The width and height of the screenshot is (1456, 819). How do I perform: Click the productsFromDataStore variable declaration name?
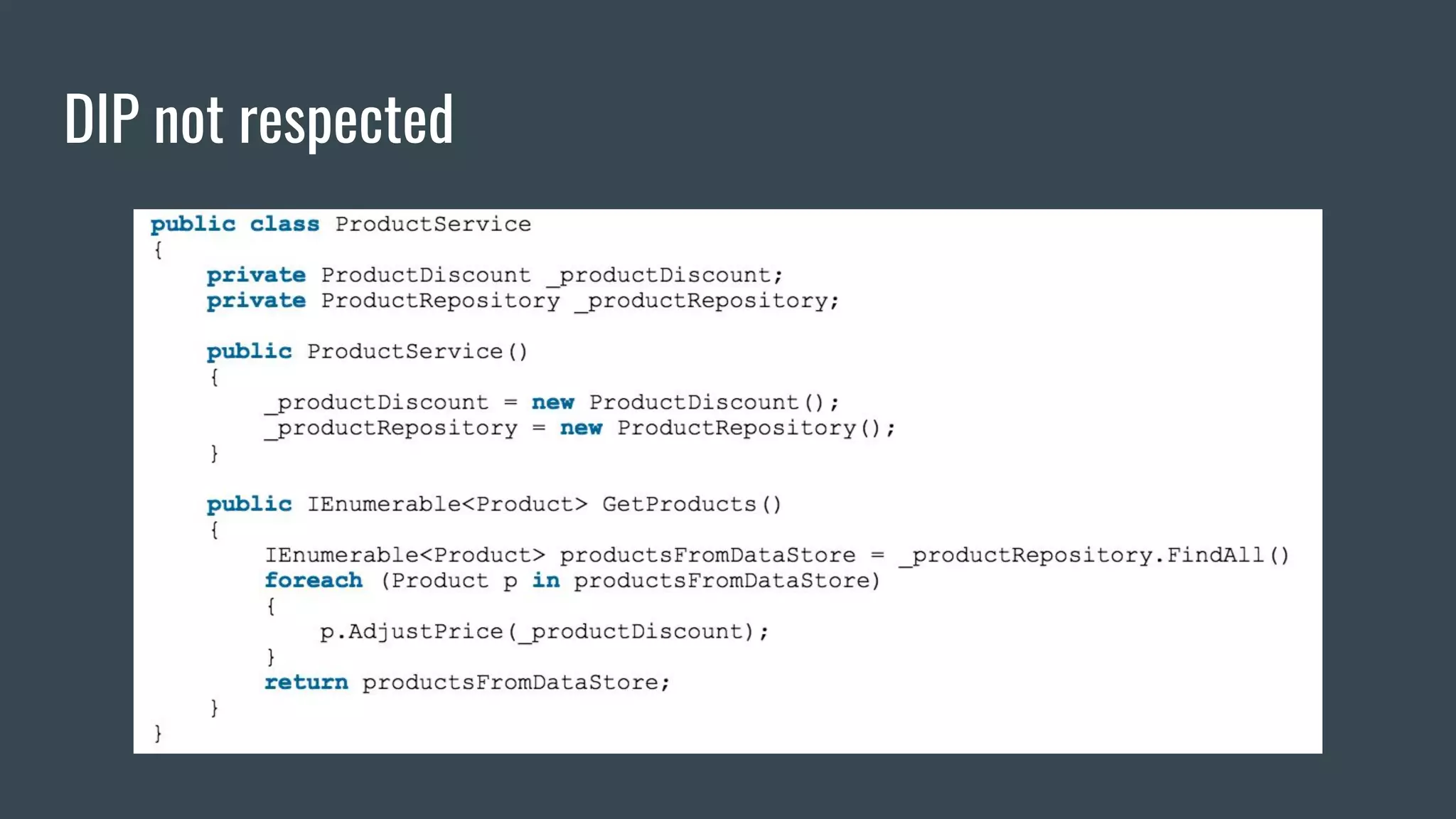pyautogui.click(x=707, y=555)
